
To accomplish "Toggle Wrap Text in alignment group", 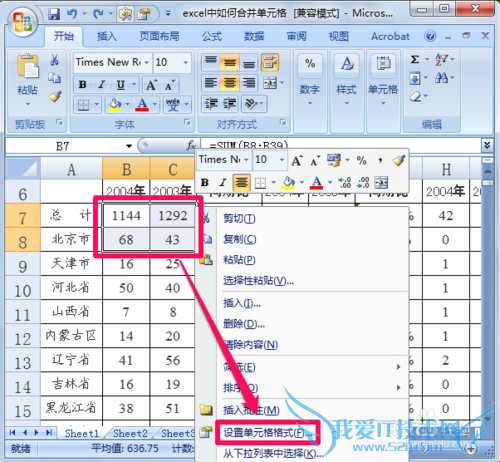I will pyautogui.click(x=270, y=62).
